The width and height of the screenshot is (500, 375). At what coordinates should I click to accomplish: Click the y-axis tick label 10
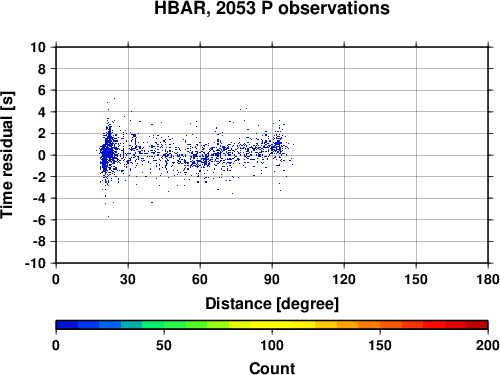[x=38, y=47]
